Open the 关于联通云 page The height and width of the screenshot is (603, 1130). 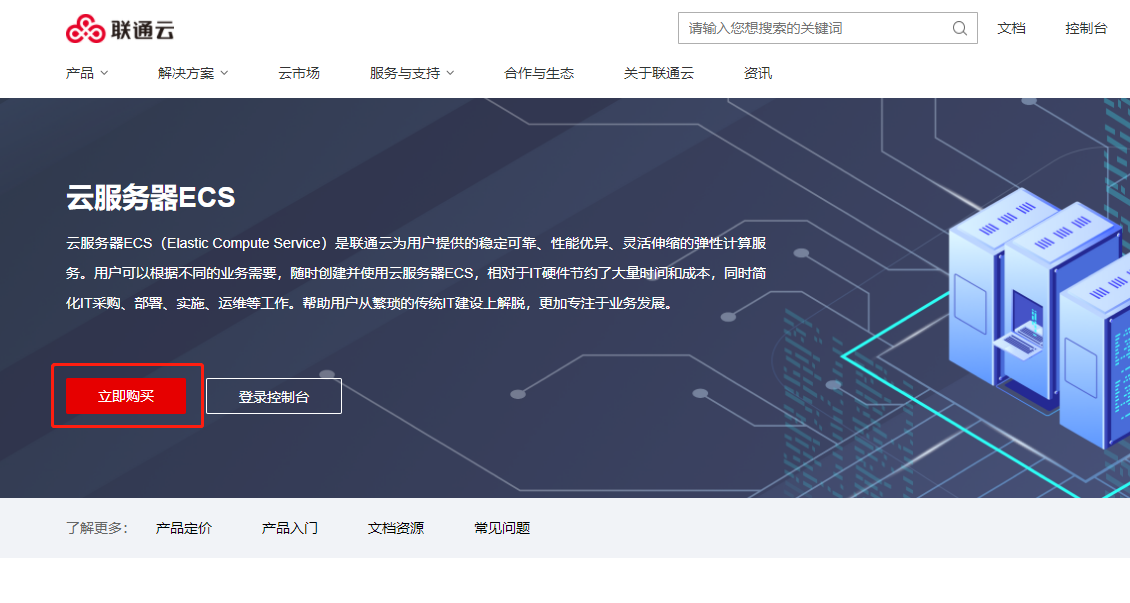658,73
